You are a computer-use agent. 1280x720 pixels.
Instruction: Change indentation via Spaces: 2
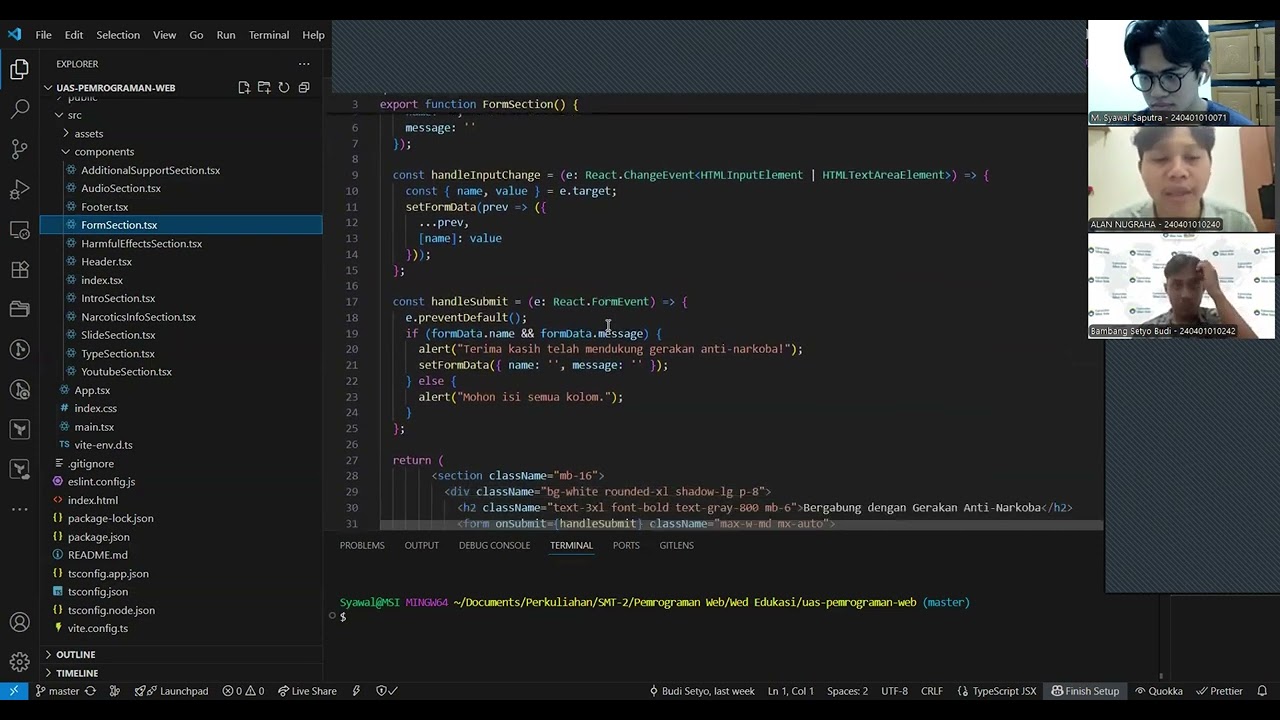point(847,691)
